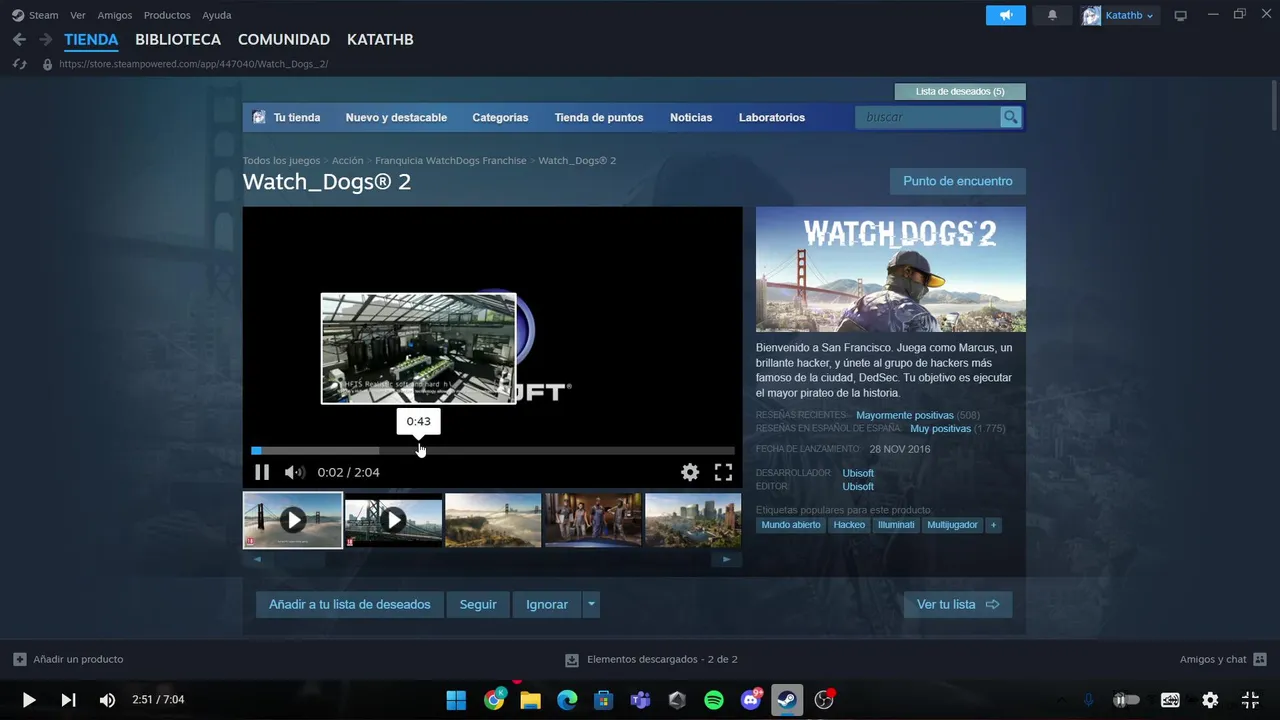Open Tienda de puntos
Screen dimensions: 1280x720
[599, 117]
